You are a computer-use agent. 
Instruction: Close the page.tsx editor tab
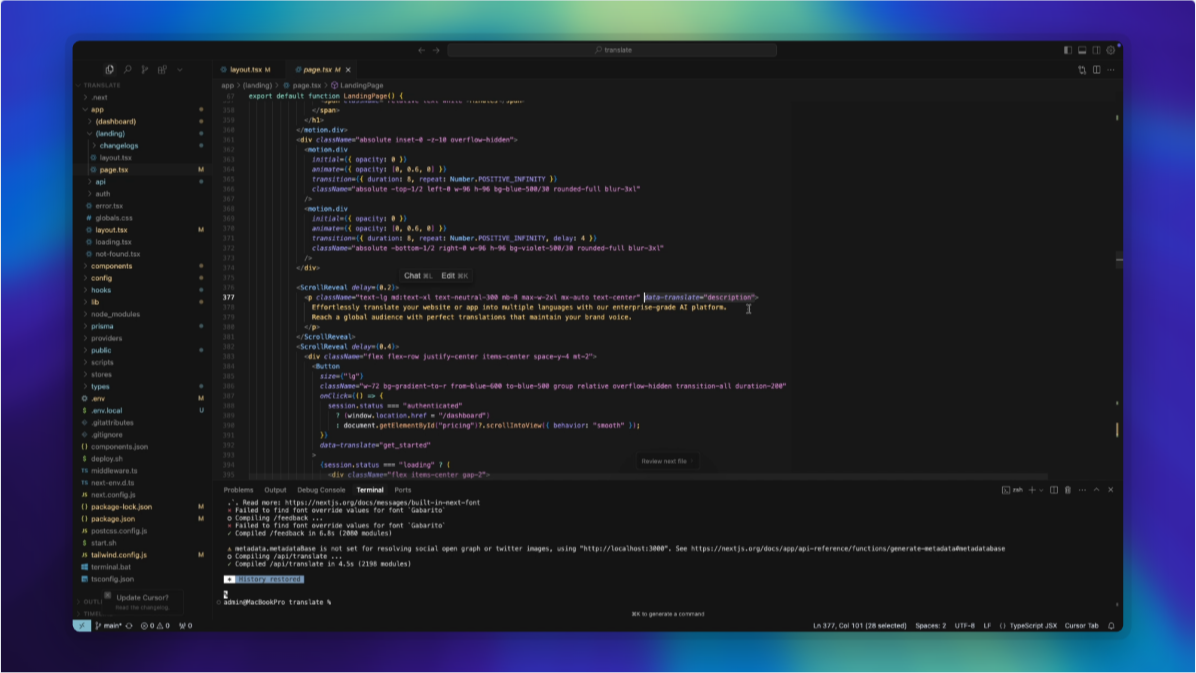click(349, 69)
